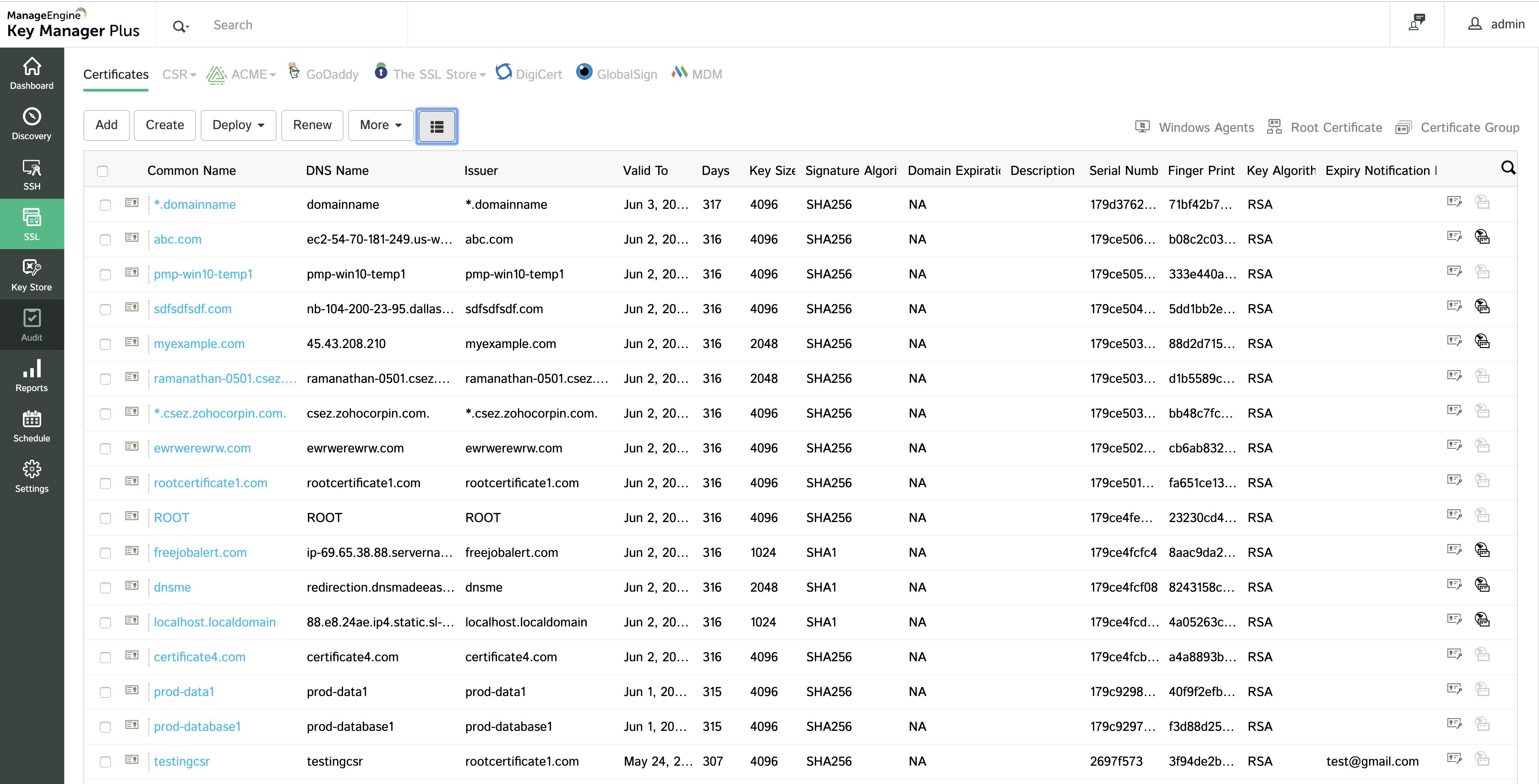Click the Renew button

312,125
